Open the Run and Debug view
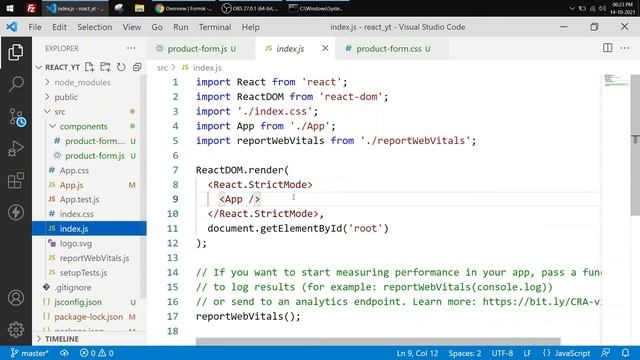The width and height of the screenshot is (640, 360). pos(16,148)
